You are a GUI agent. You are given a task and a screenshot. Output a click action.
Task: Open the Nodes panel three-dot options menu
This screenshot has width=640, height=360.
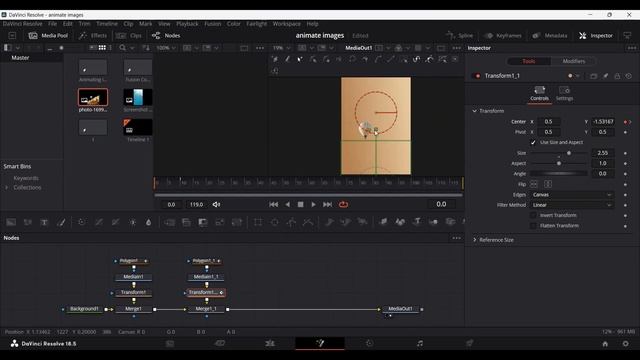pos(456,238)
